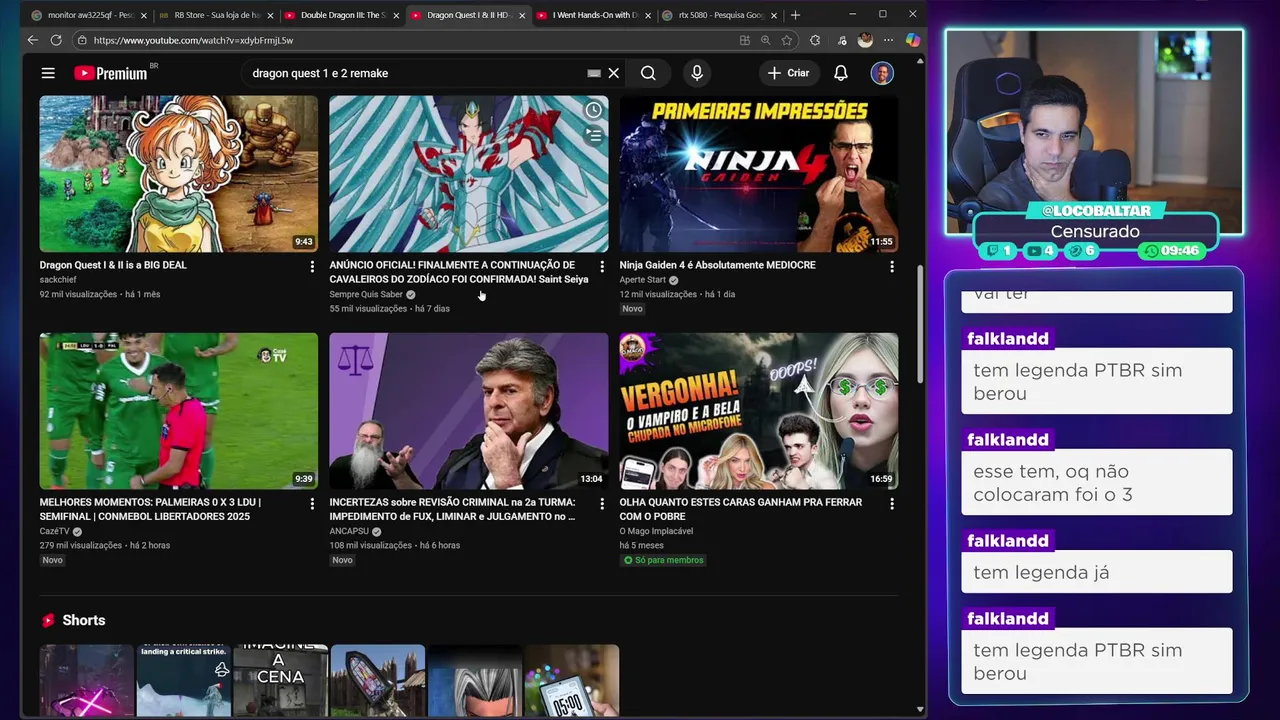The image size is (1280, 720).
Task: Focus the dragon quest 1 e 2 remake search field
Action: 415,73
